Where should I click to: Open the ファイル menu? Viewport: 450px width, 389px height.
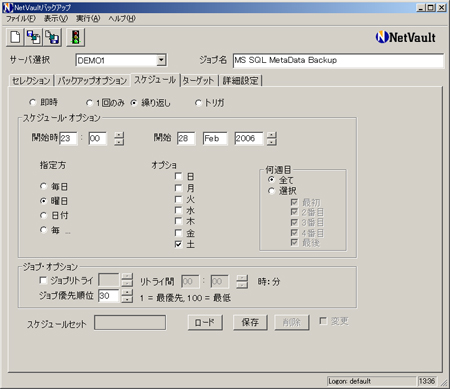pos(21,19)
